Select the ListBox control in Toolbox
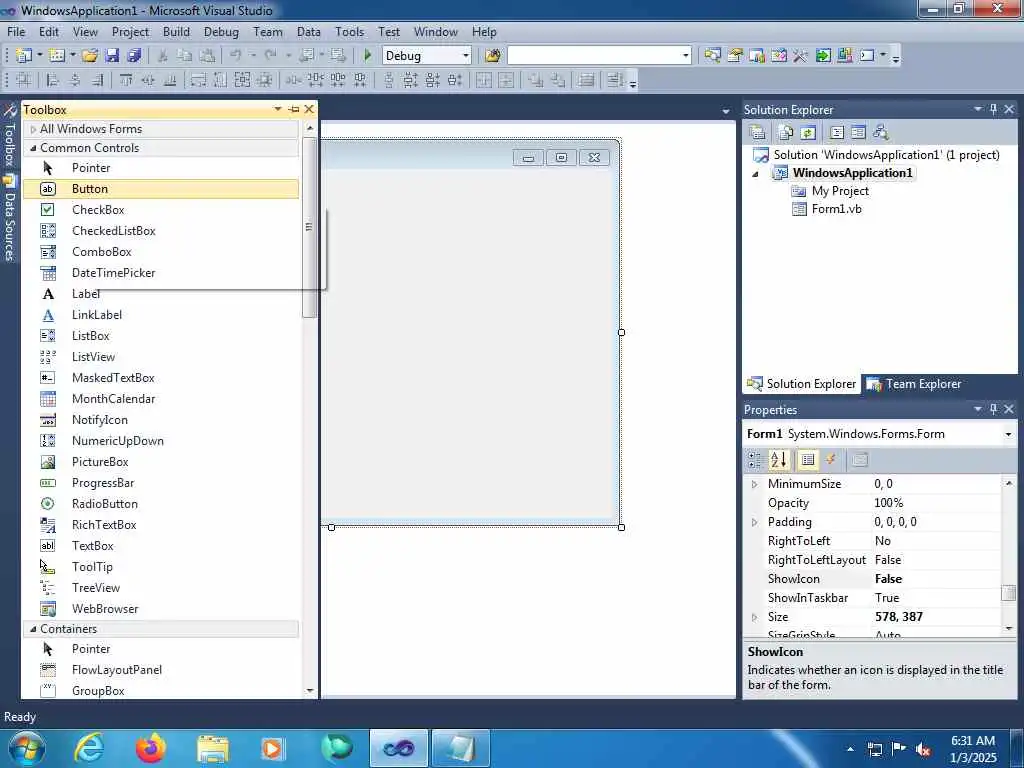1024x768 pixels. coord(161,336)
